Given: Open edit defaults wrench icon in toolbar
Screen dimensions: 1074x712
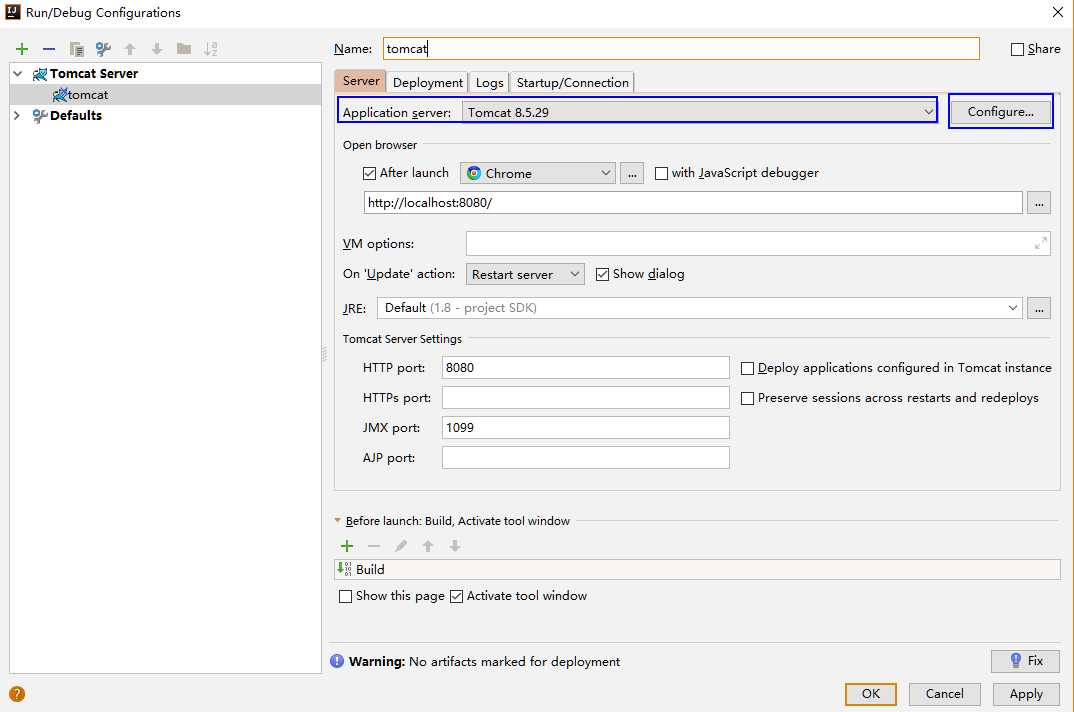Looking at the screenshot, I should point(103,49).
